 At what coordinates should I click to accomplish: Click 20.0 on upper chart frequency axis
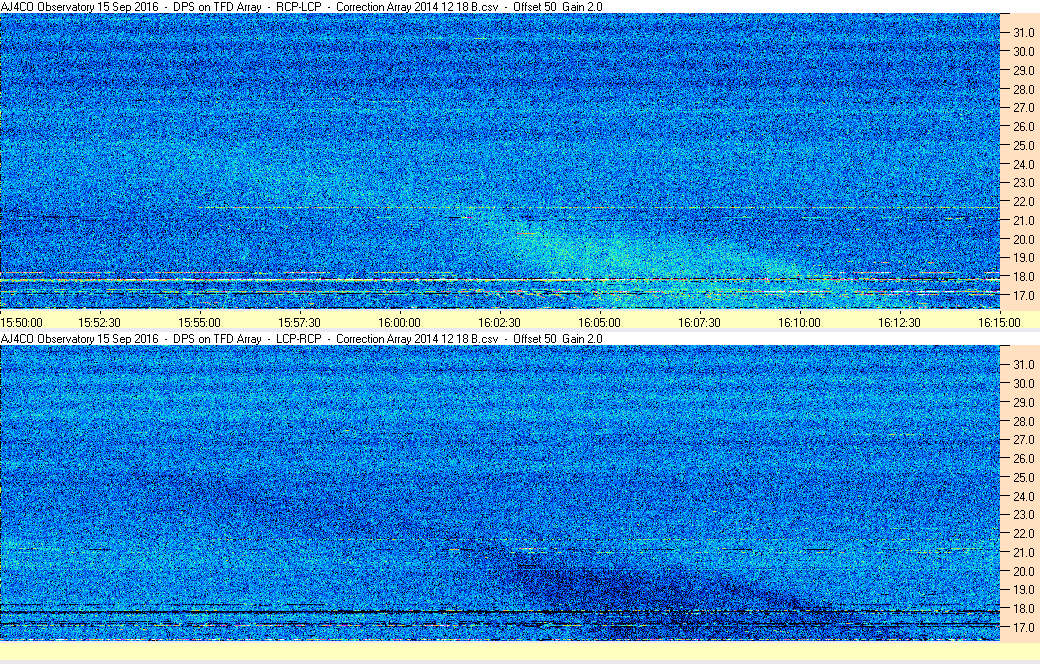coord(1023,239)
